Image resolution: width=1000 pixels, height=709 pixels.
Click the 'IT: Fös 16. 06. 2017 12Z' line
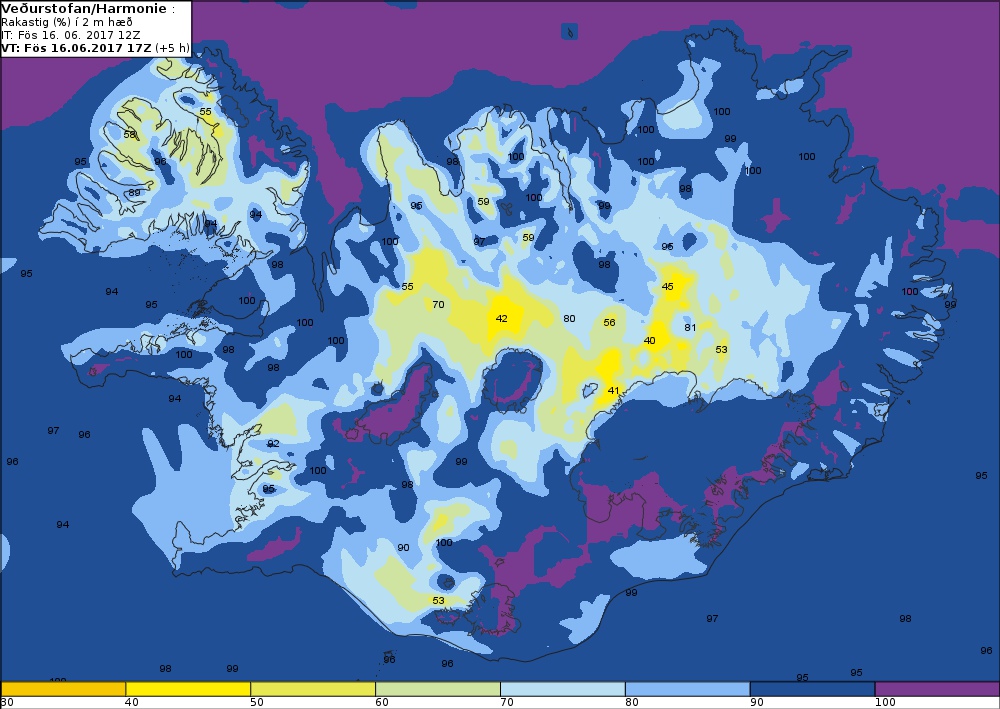(x=71, y=35)
